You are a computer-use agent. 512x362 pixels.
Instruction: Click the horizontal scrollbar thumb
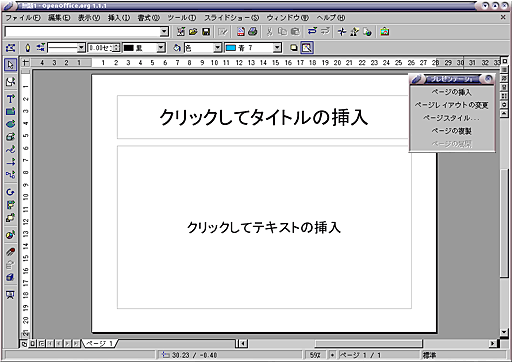(x=368, y=343)
